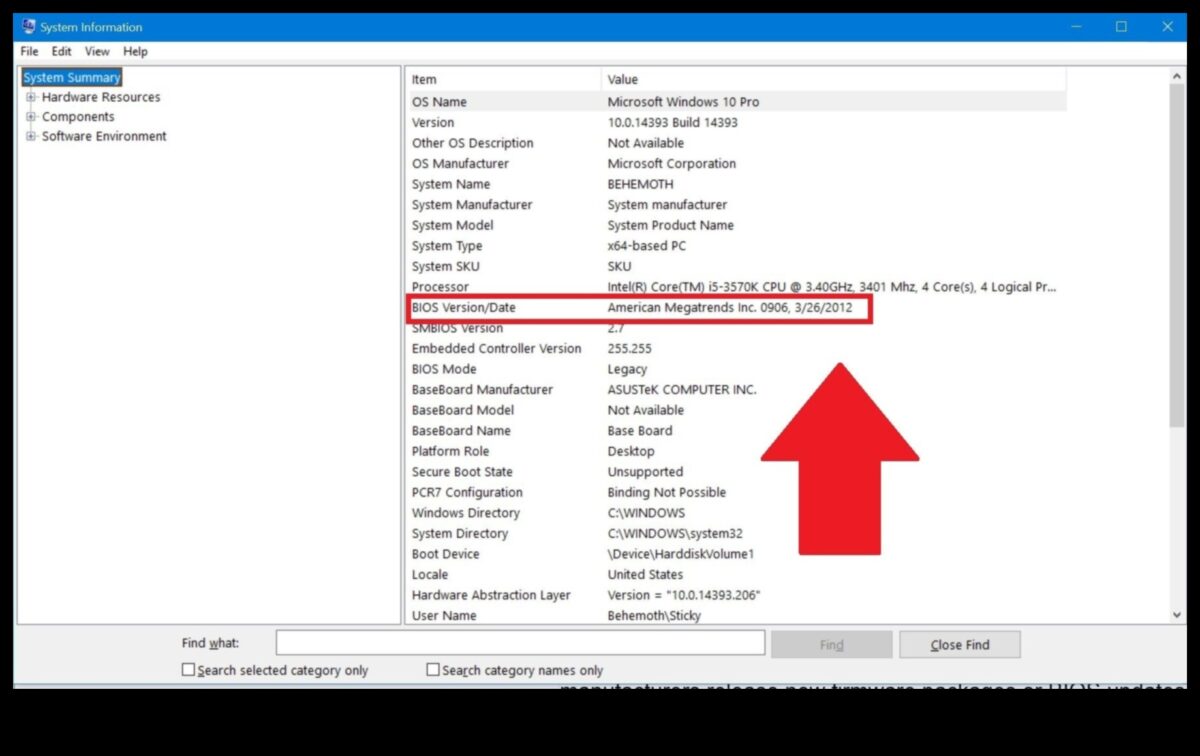Viewport: 1200px width, 756px height.
Task: Open the File menu
Action: coord(29,51)
